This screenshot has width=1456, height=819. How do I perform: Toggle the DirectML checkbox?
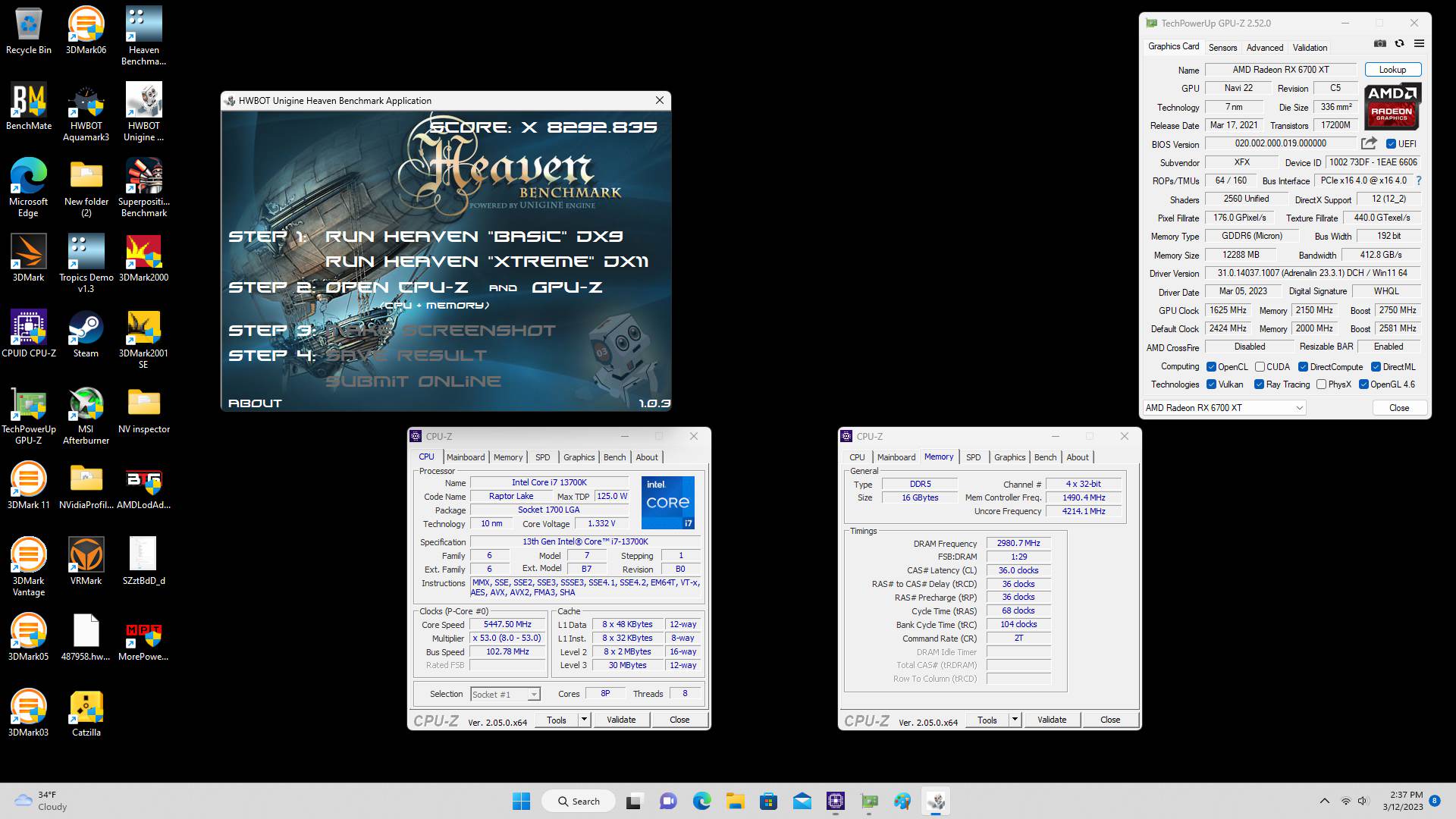(x=1376, y=367)
